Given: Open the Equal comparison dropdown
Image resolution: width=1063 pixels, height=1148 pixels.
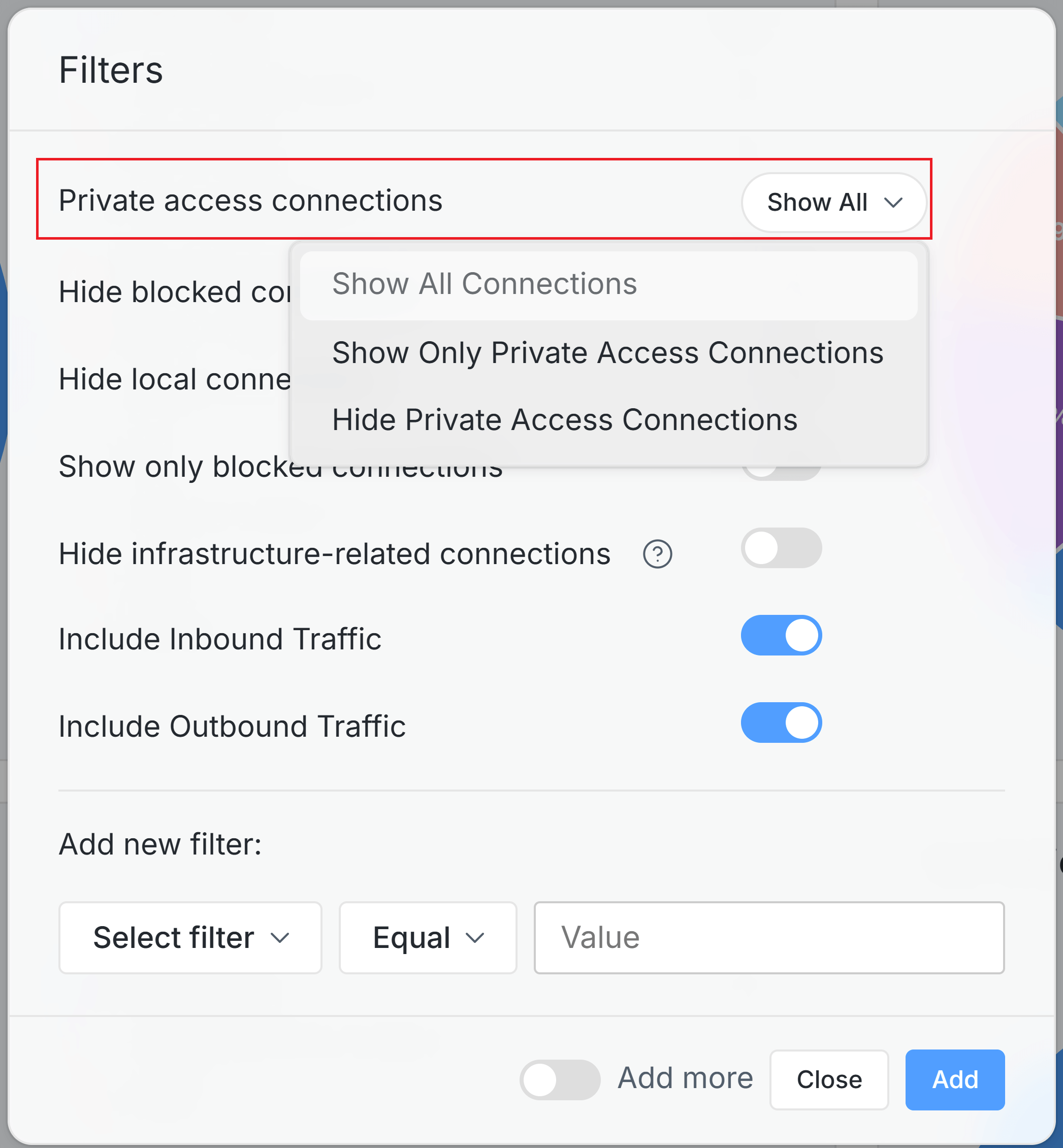Looking at the screenshot, I should (x=427, y=937).
